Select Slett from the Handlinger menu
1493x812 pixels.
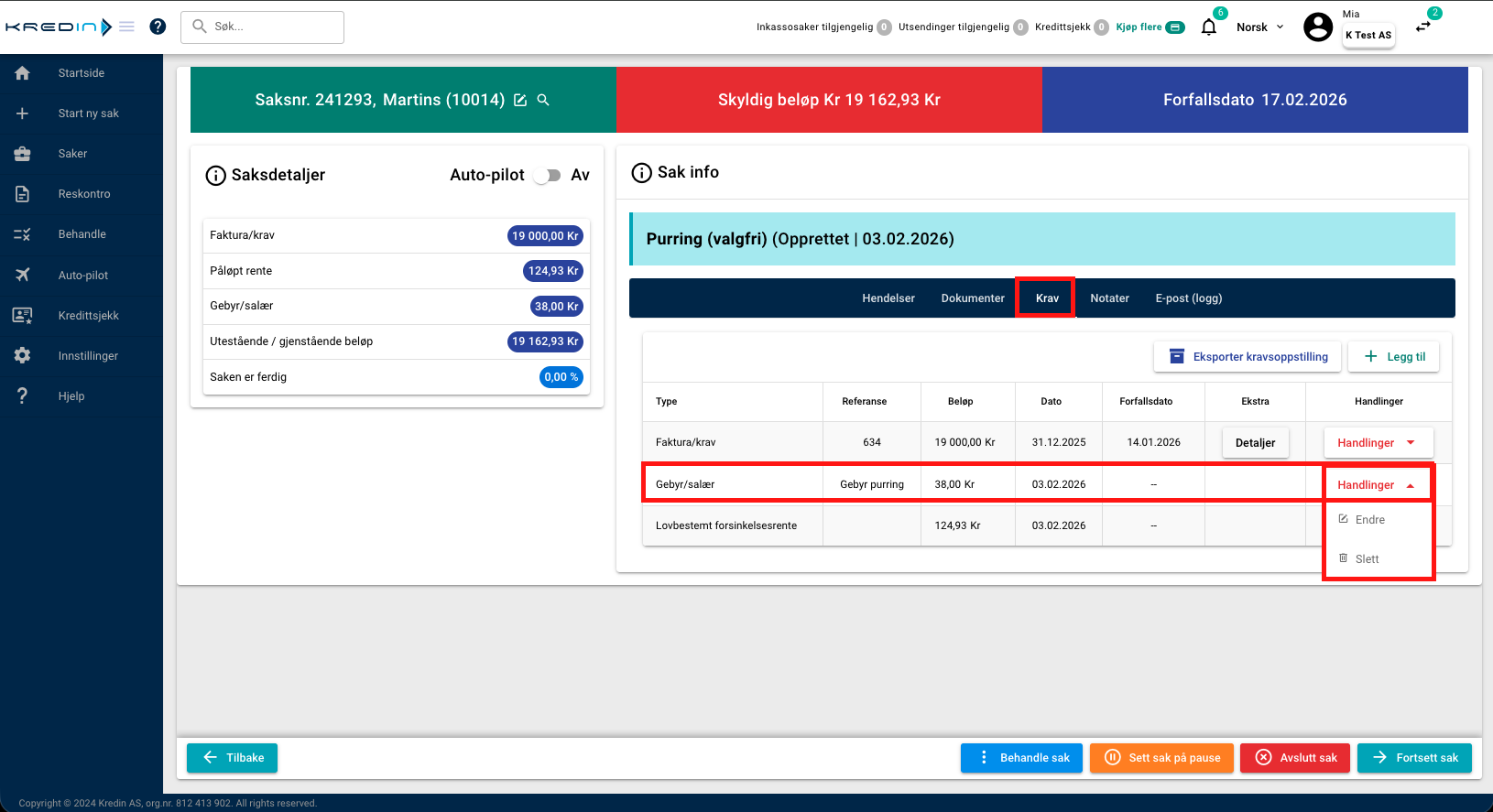[x=1367, y=559]
